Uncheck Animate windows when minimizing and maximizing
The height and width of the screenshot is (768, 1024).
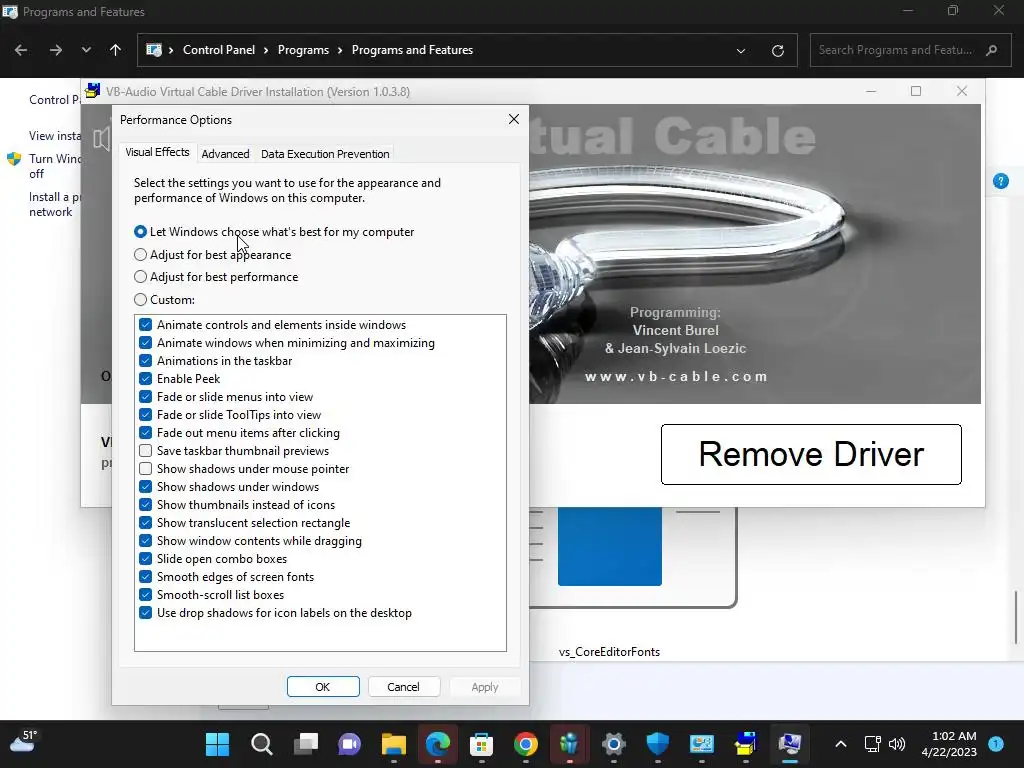click(x=146, y=343)
